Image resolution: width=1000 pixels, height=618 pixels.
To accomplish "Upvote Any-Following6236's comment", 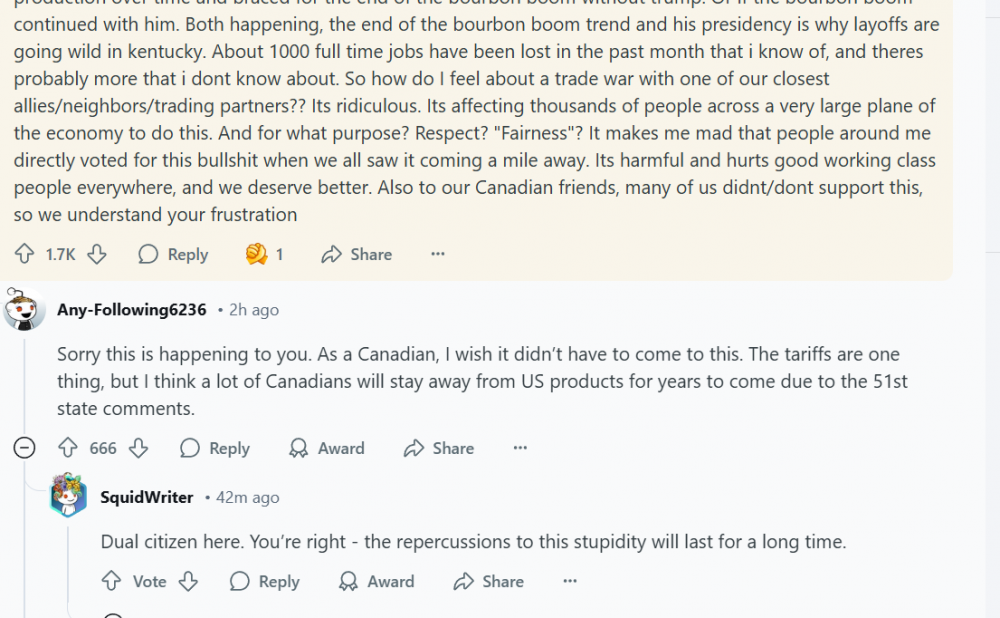I will [x=68, y=449].
